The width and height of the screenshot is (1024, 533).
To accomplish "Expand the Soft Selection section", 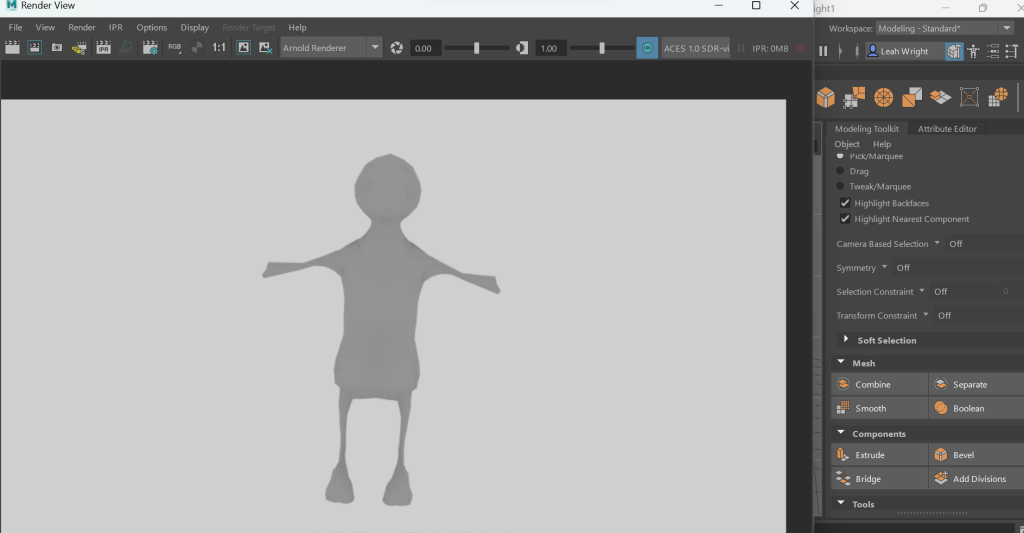I will click(x=846, y=339).
